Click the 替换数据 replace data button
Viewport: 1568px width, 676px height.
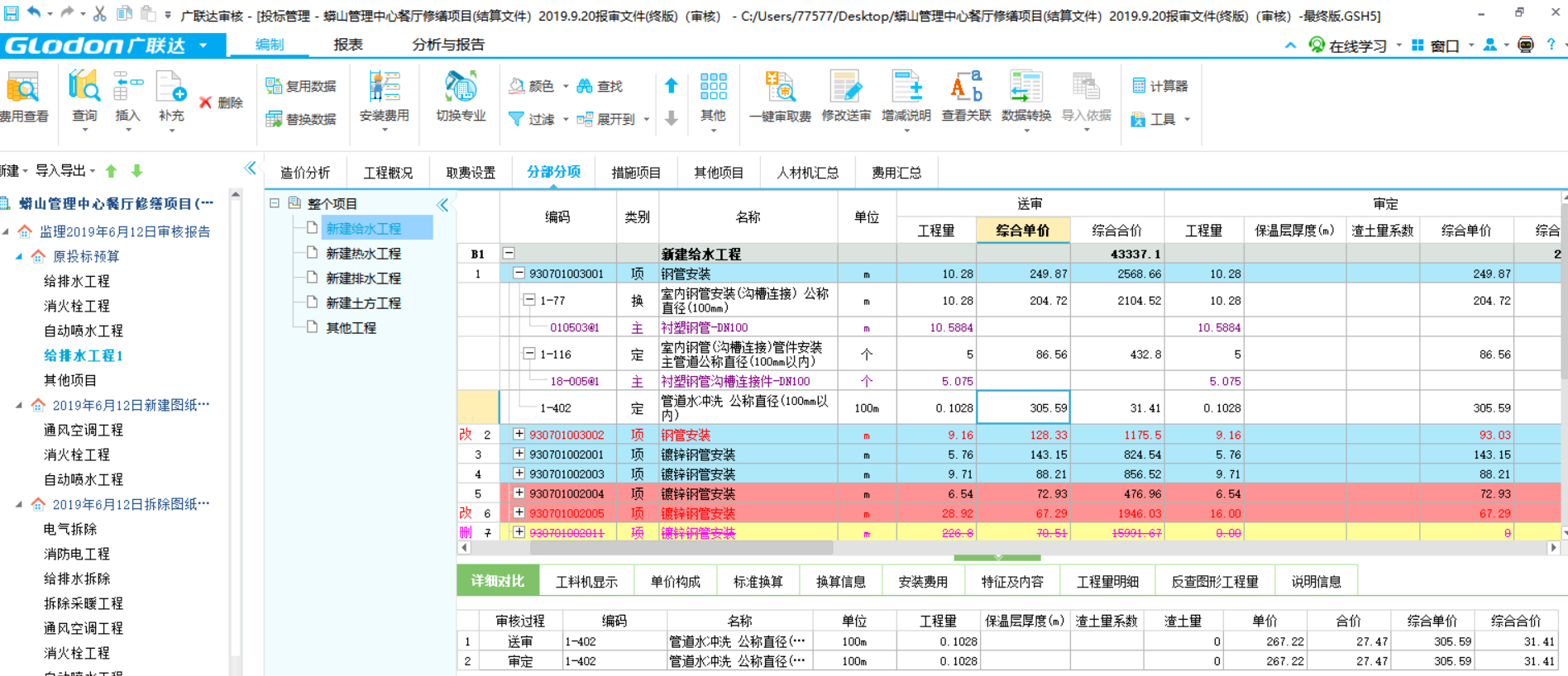(x=301, y=119)
